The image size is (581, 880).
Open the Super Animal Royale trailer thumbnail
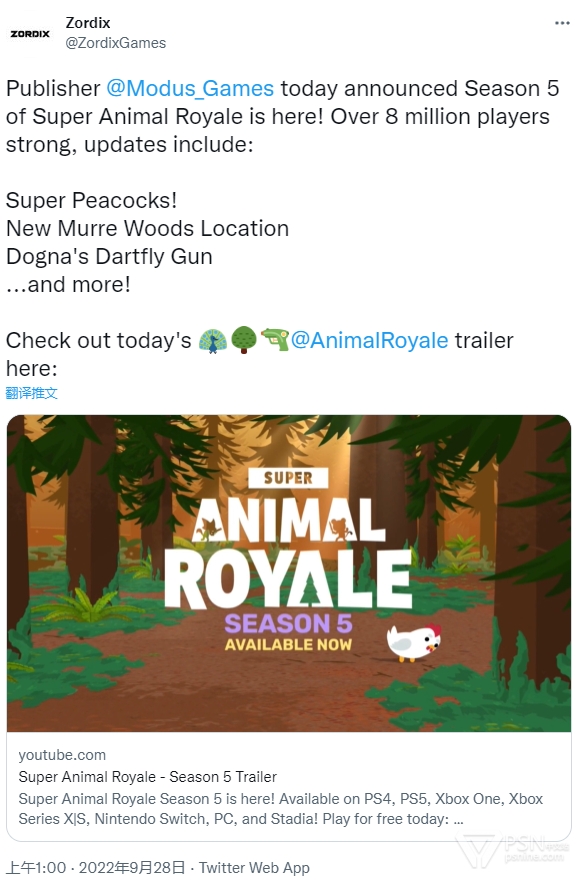[289, 573]
